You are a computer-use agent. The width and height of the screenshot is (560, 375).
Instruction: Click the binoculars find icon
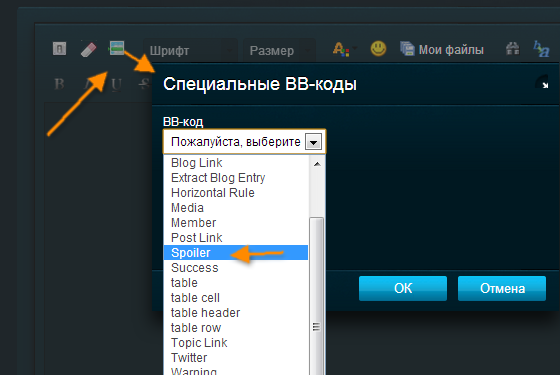pyautogui.click(x=512, y=49)
